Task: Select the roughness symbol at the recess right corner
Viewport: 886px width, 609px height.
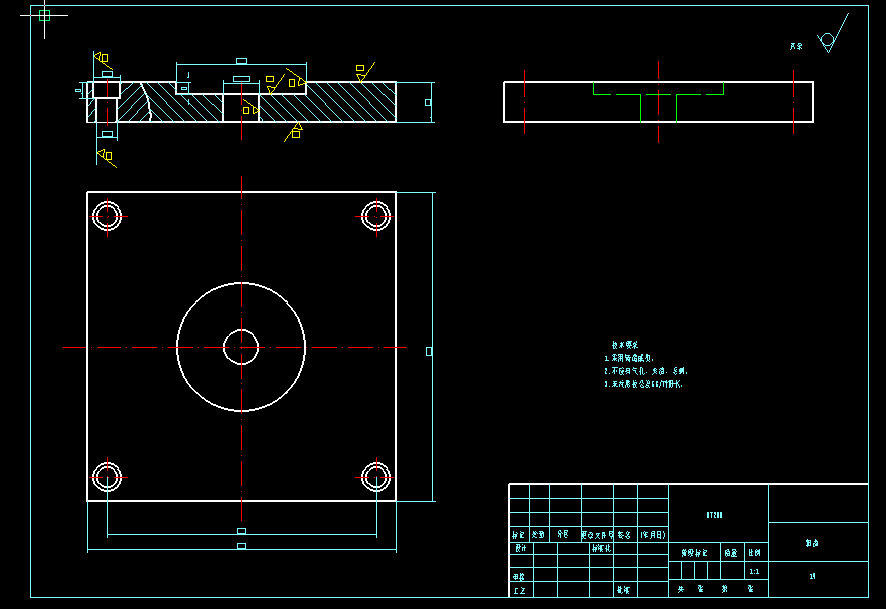Action: (296, 79)
